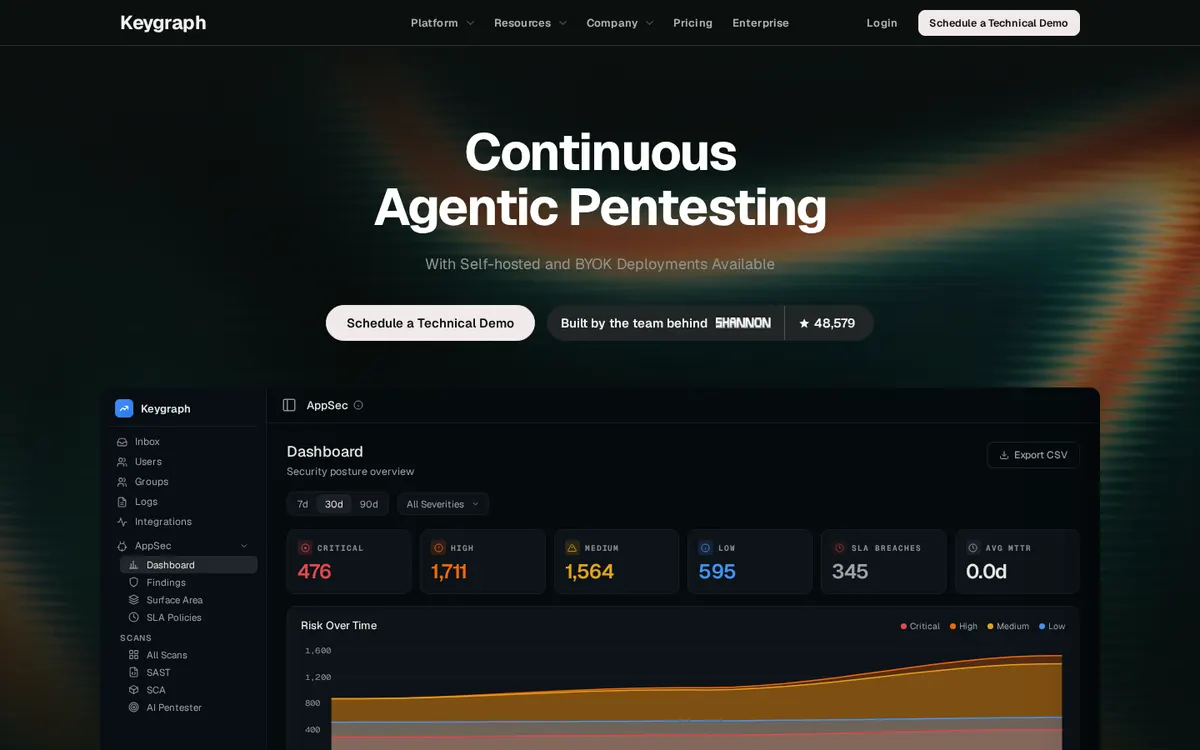Click the All Scans grid icon
1200x750 pixels.
(134, 655)
